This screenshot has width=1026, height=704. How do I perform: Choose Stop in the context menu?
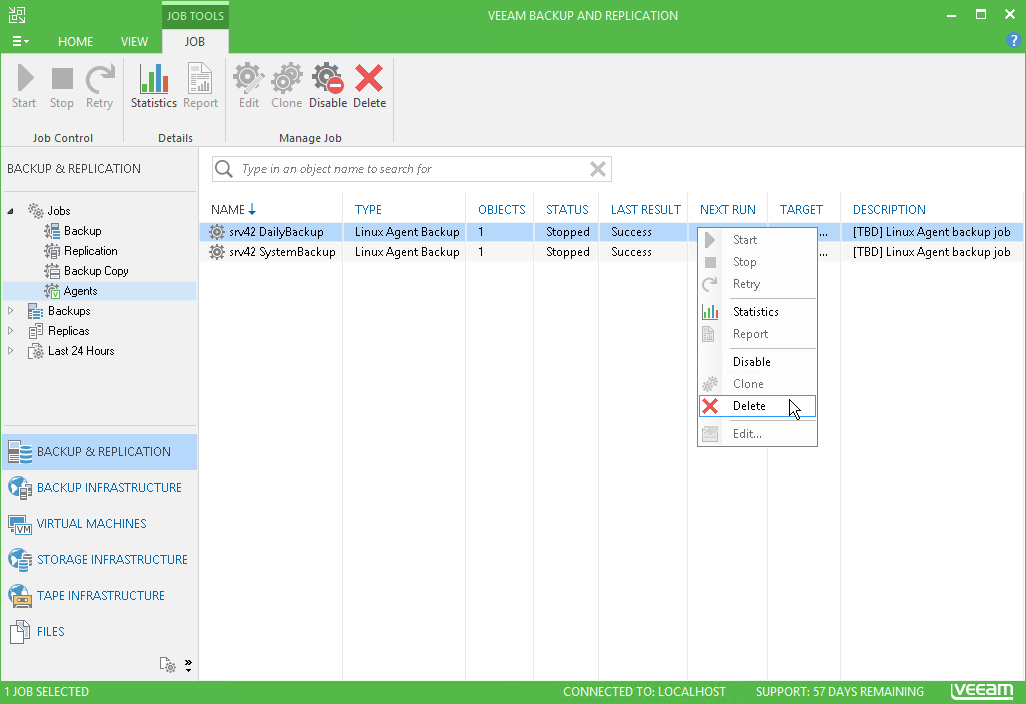(757, 262)
